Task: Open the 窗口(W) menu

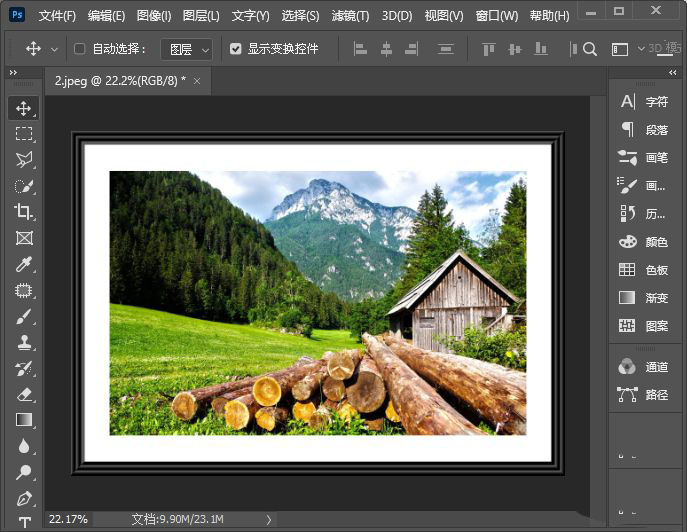Action: pyautogui.click(x=497, y=16)
